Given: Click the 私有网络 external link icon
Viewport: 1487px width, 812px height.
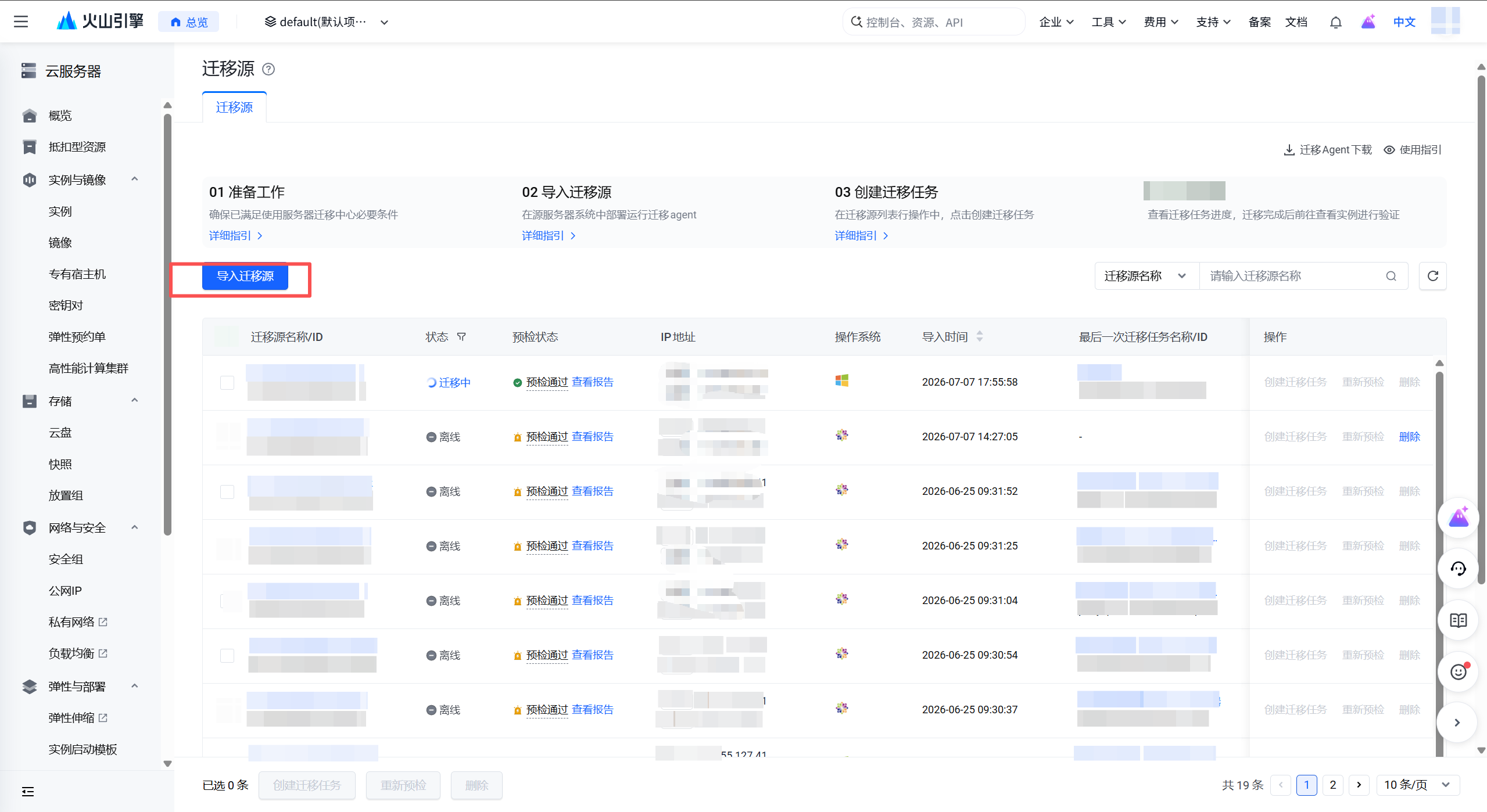Looking at the screenshot, I should coord(103,622).
